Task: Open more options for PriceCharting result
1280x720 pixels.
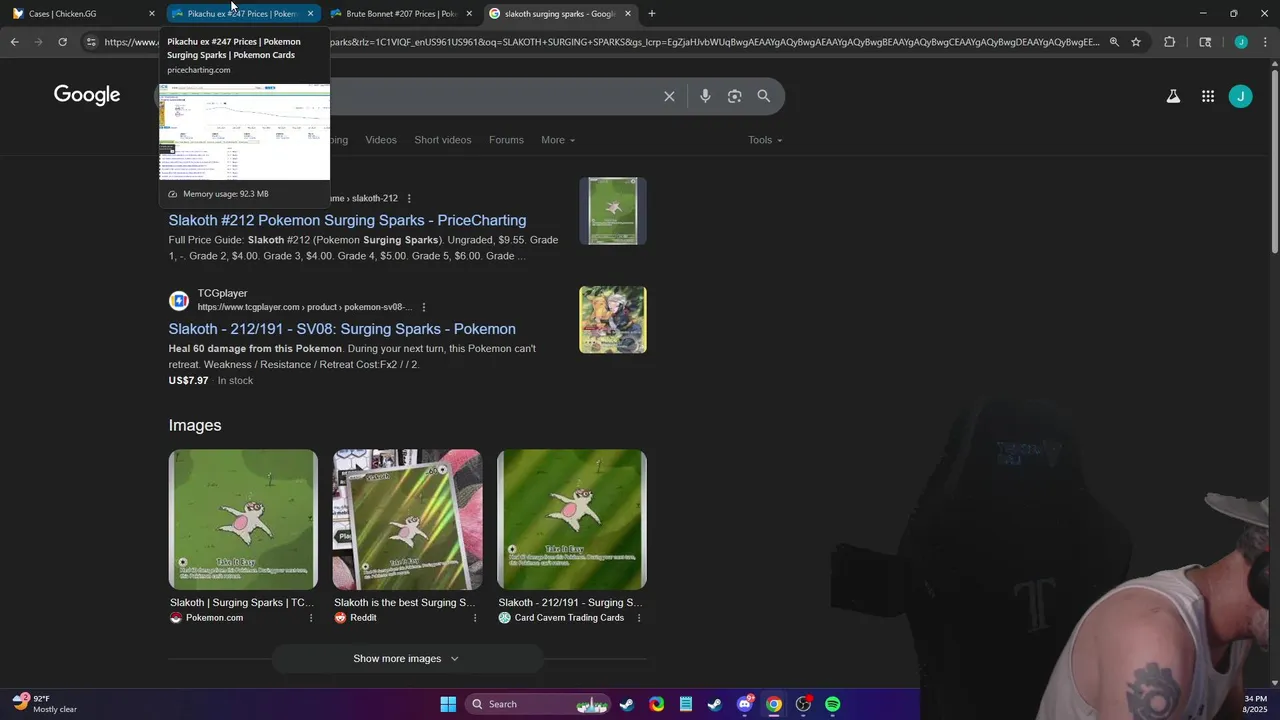Action: [x=409, y=198]
